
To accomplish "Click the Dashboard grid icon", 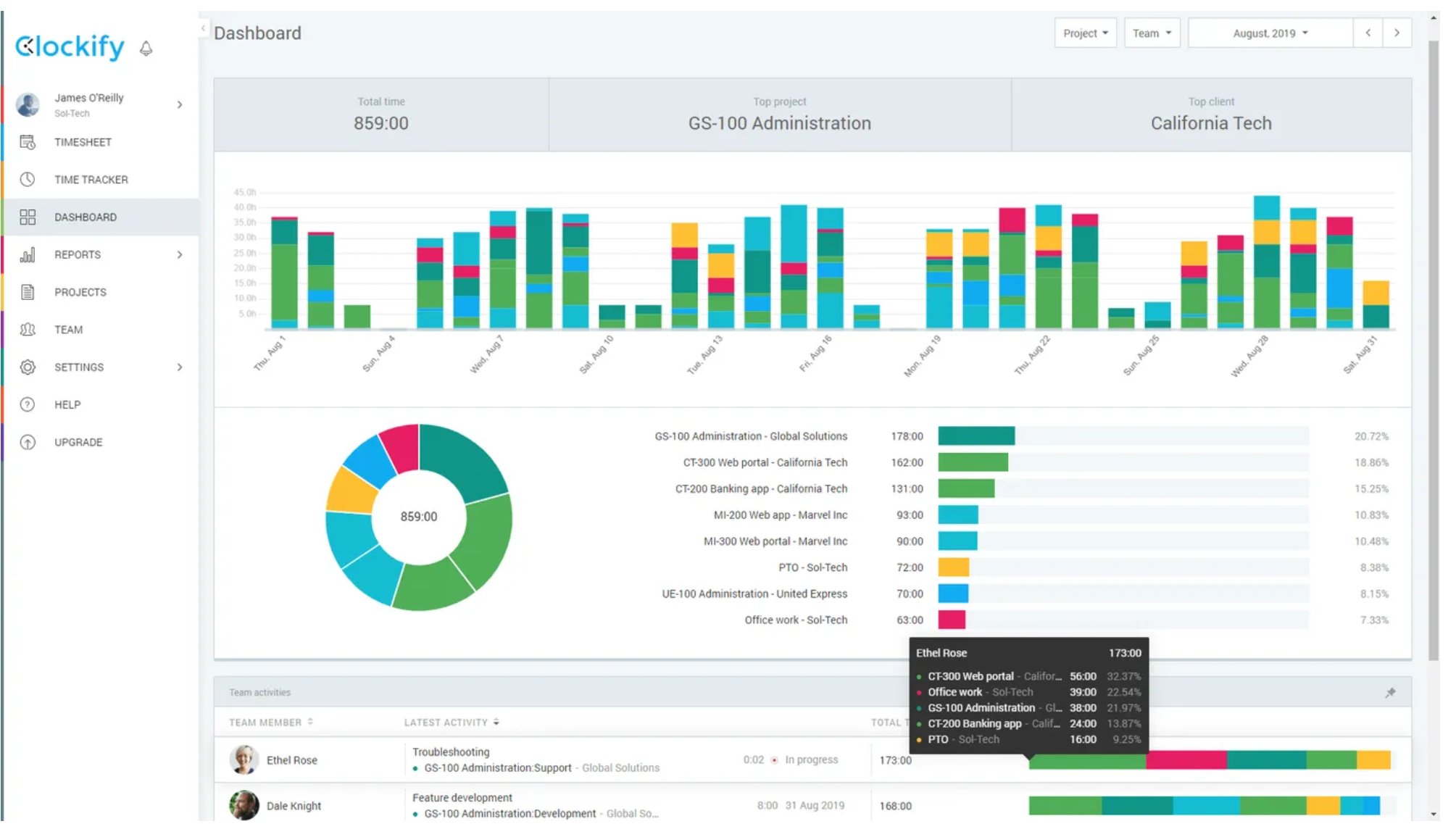I will pos(28,217).
